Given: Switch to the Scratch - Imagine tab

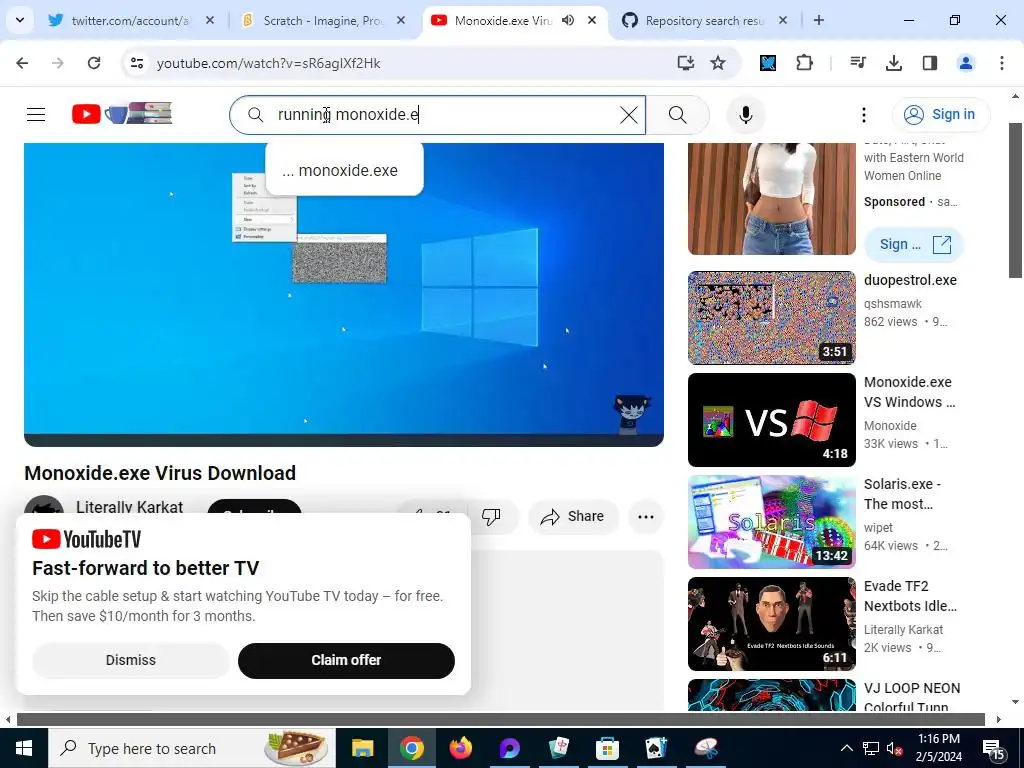Looking at the screenshot, I should tap(323, 20).
